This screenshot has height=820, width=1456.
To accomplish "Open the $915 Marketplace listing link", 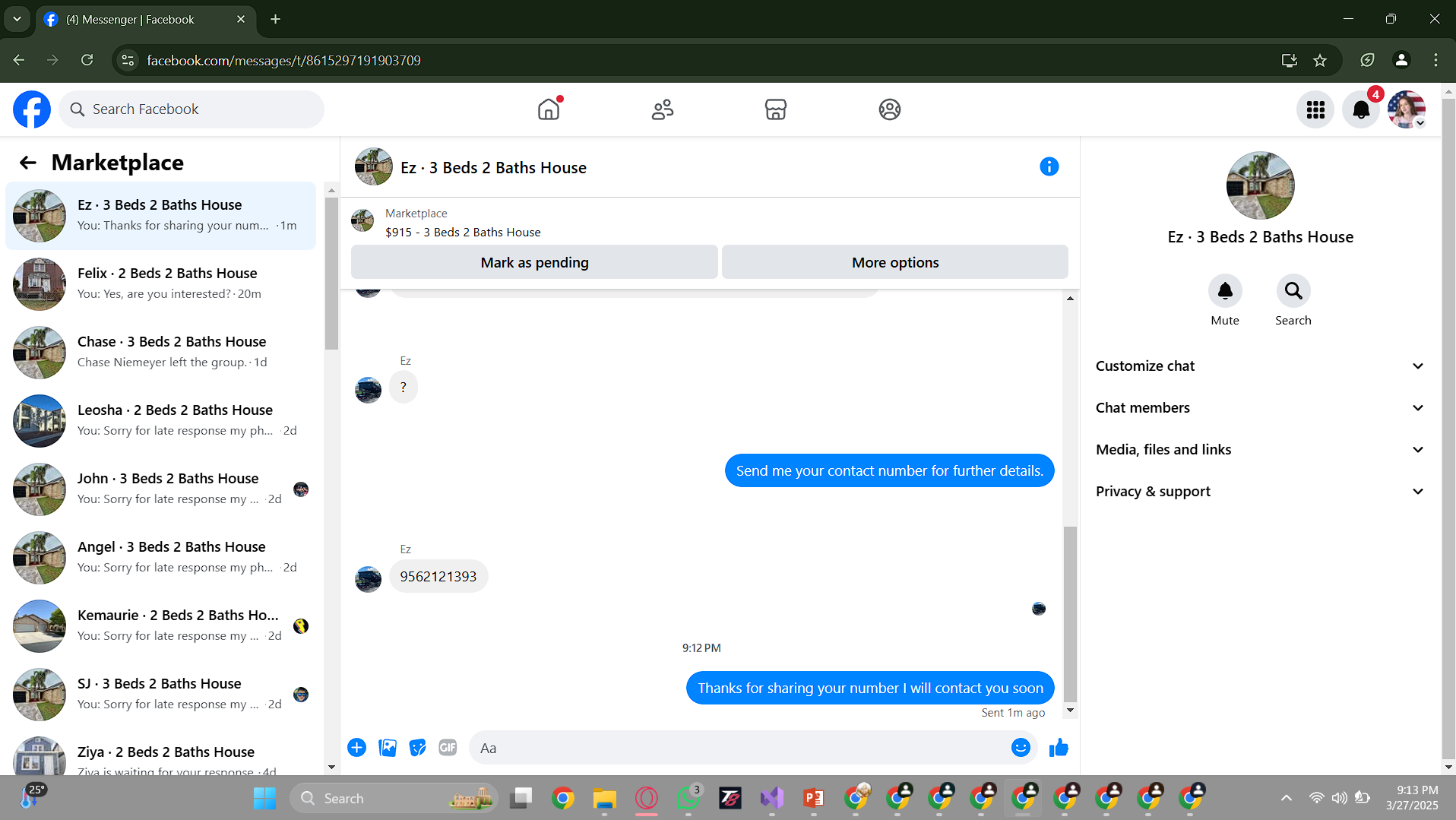I will pos(463,233).
